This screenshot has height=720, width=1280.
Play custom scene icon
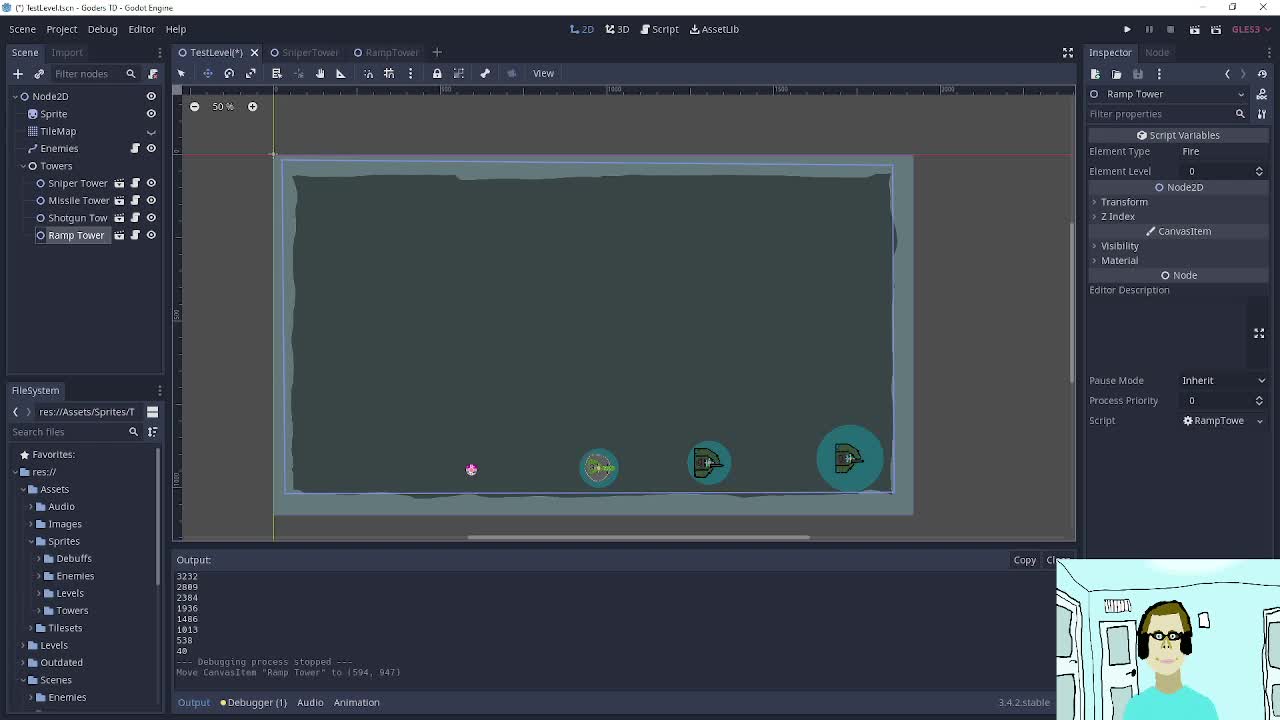pos(1216,29)
